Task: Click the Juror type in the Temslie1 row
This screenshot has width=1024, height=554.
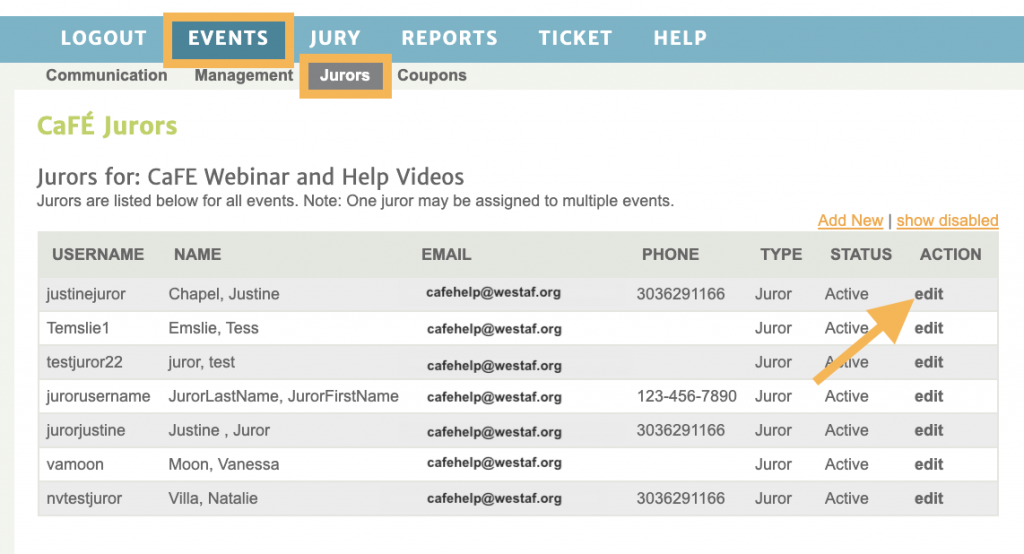Action: click(x=773, y=328)
